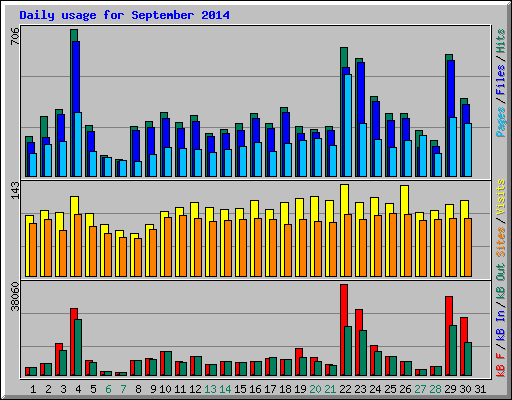The width and height of the screenshot is (512, 400).
Task: Click day number 16 on the x-axis
Action: 255,389
